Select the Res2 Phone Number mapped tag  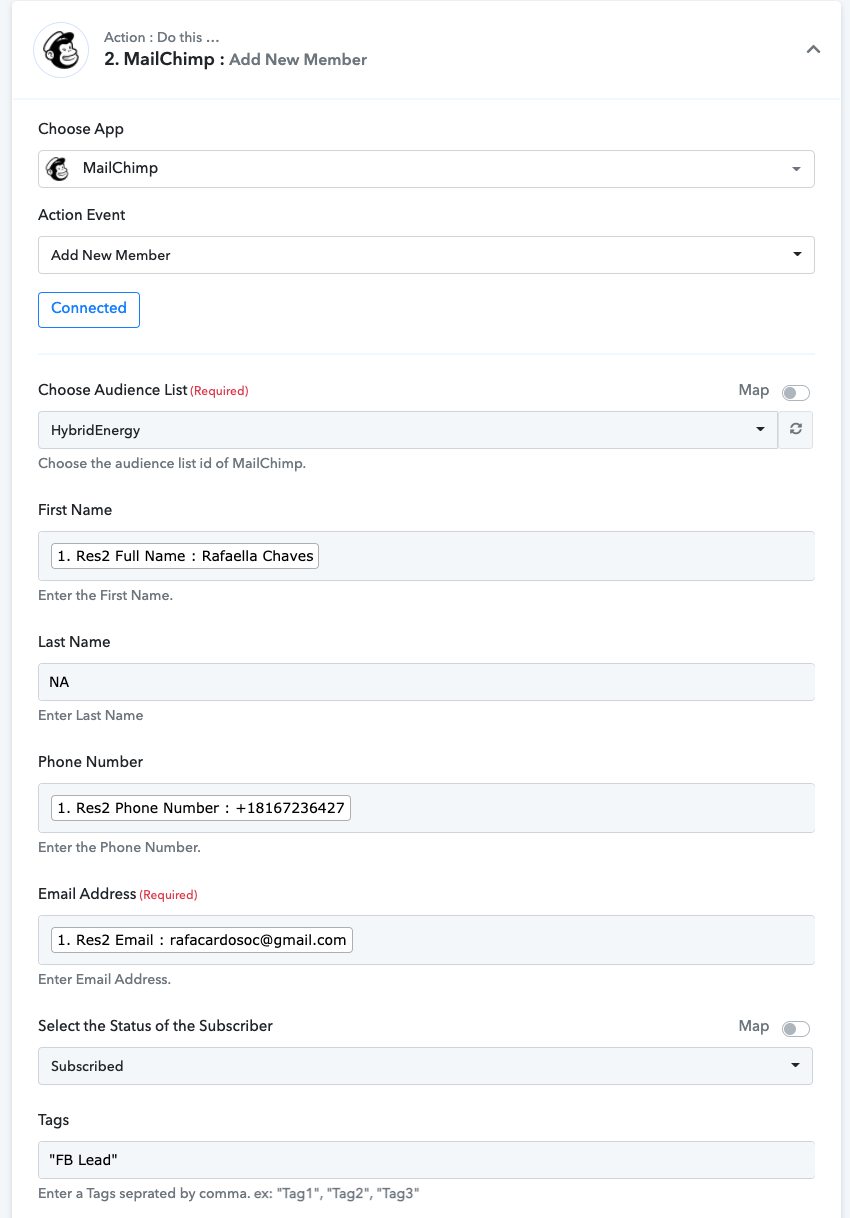[201, 808]
